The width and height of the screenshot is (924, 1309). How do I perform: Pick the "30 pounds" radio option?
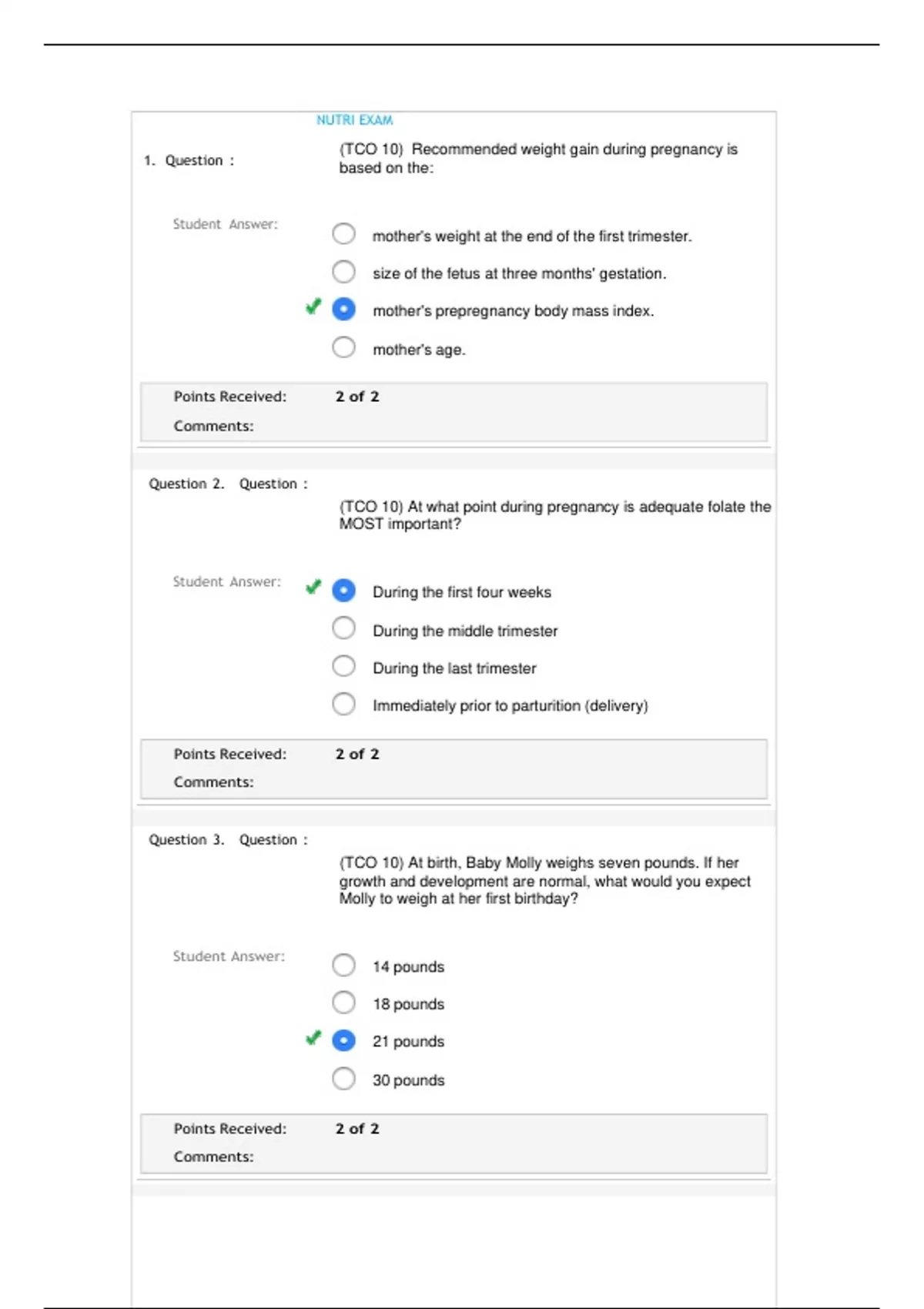pos(343,1079)
